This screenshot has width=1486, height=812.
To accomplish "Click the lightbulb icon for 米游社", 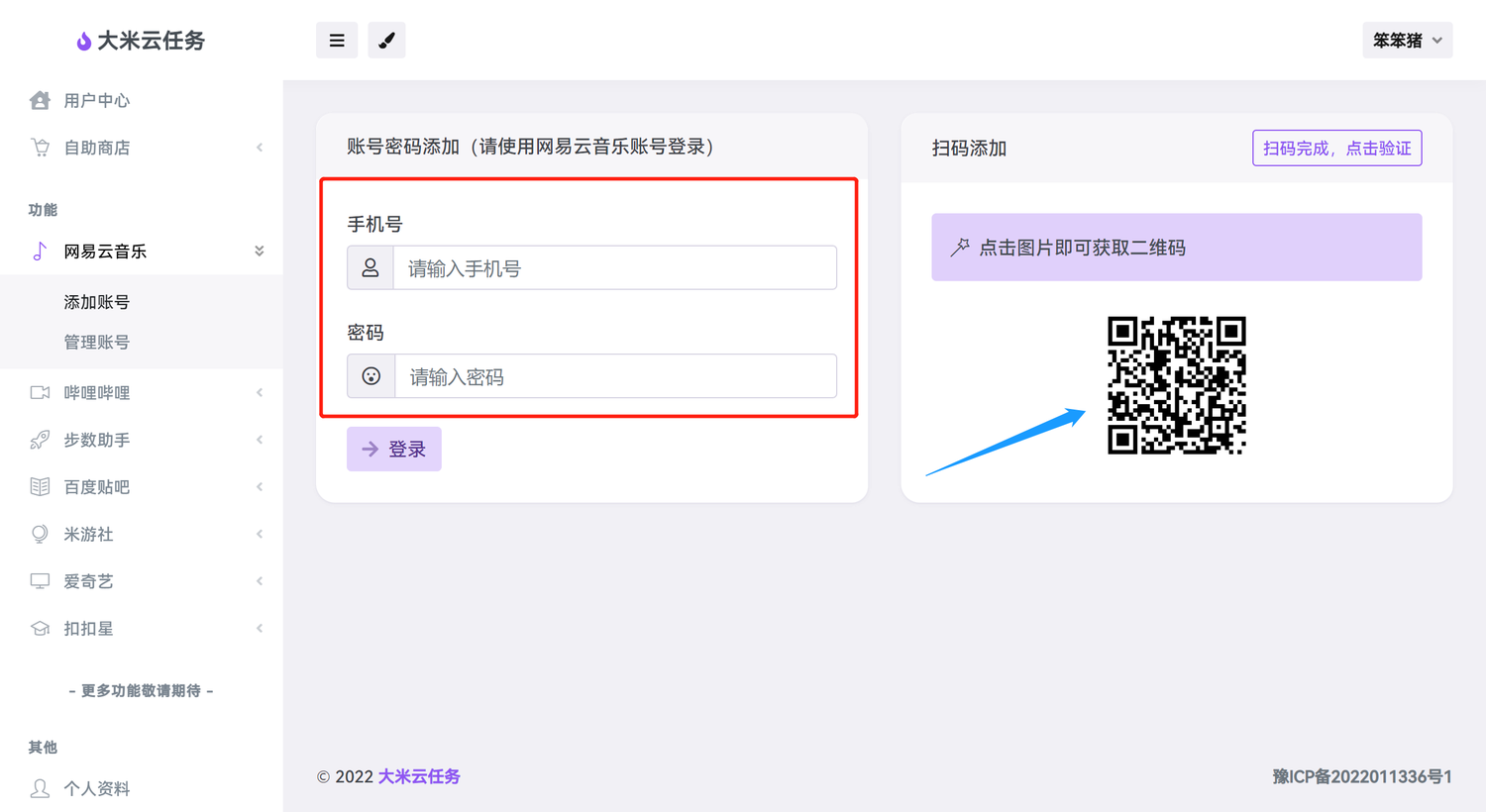I will (x=40, y=534).
